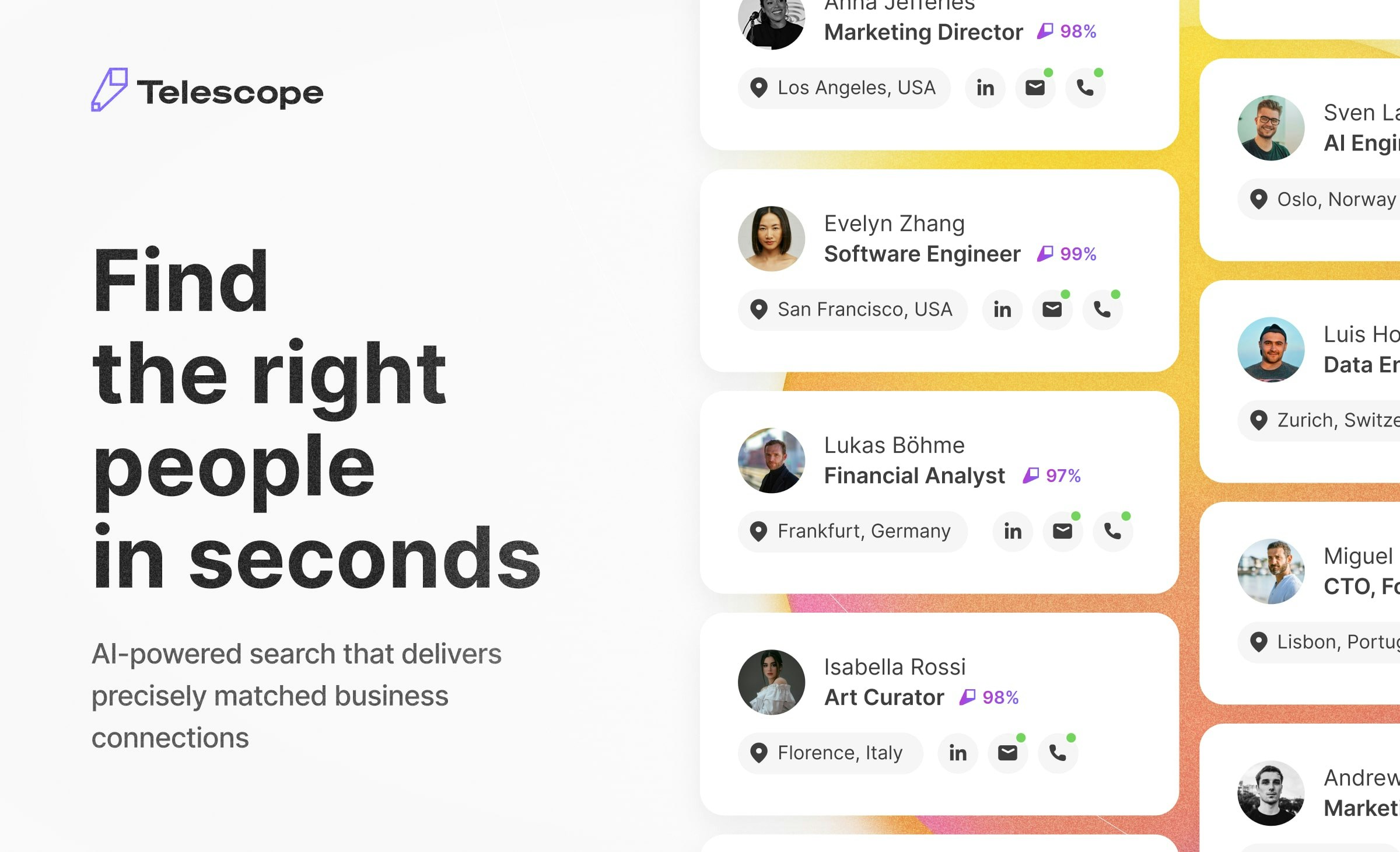Open Evelyn Zhang's profile photo
The height and width of the screenshot is (852, 1400).
click(772, 239)
